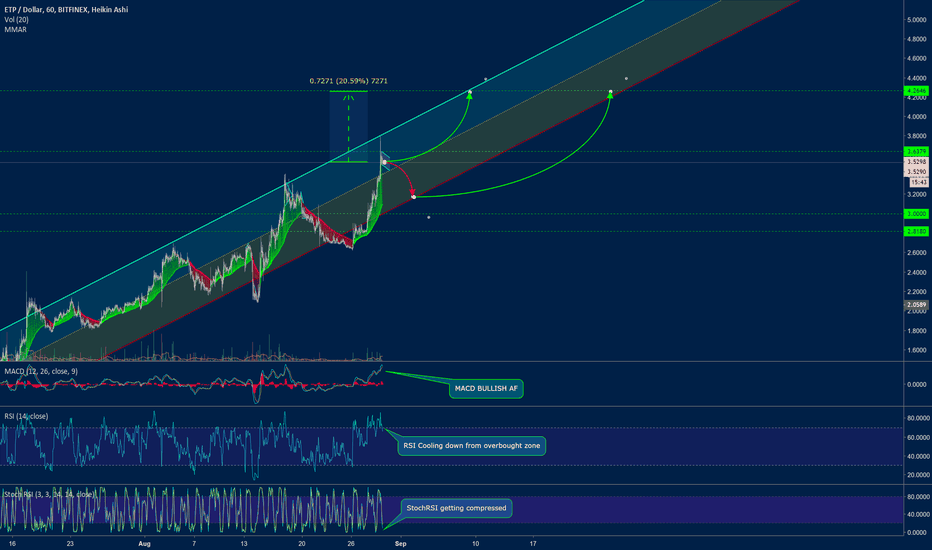Click the Sep date label on time axis
The width and height of the screenshot is (932, 550).
tap(401, 543)
